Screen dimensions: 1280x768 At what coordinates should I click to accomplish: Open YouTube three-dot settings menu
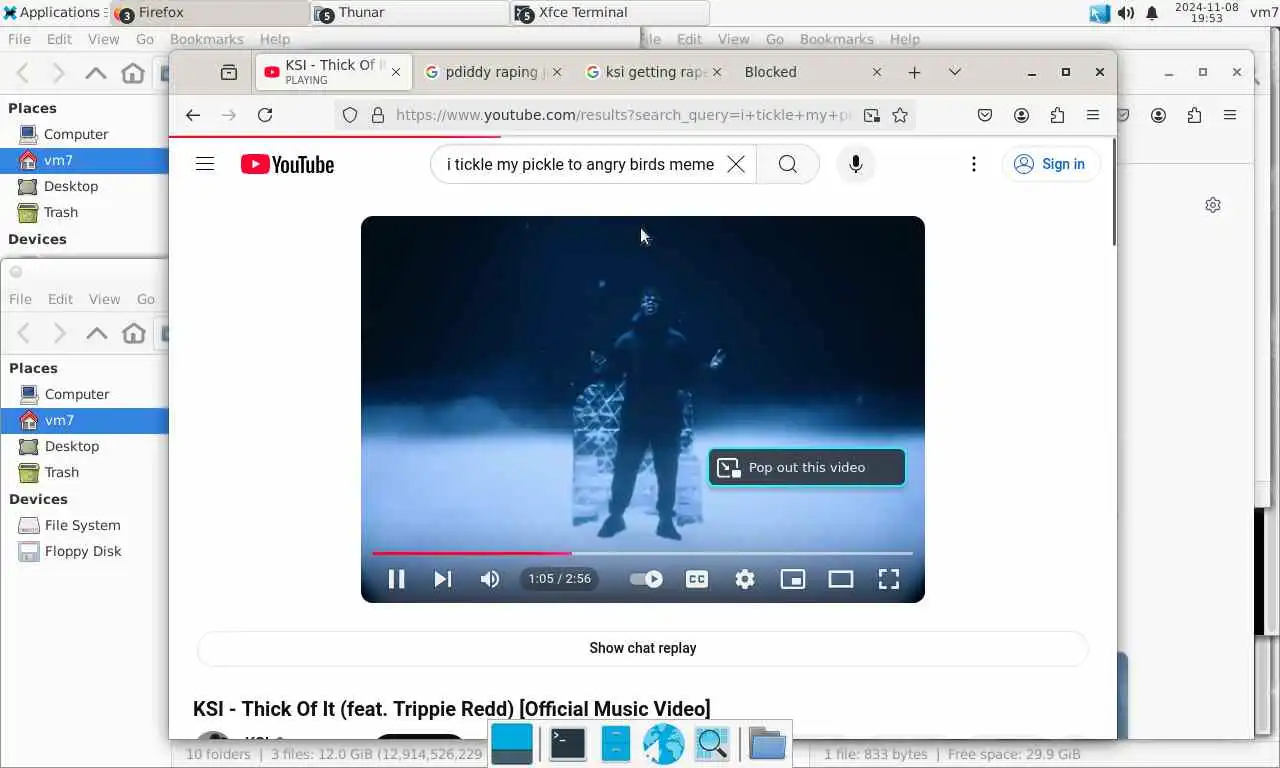pyautogui.click(x=974, y=164)
